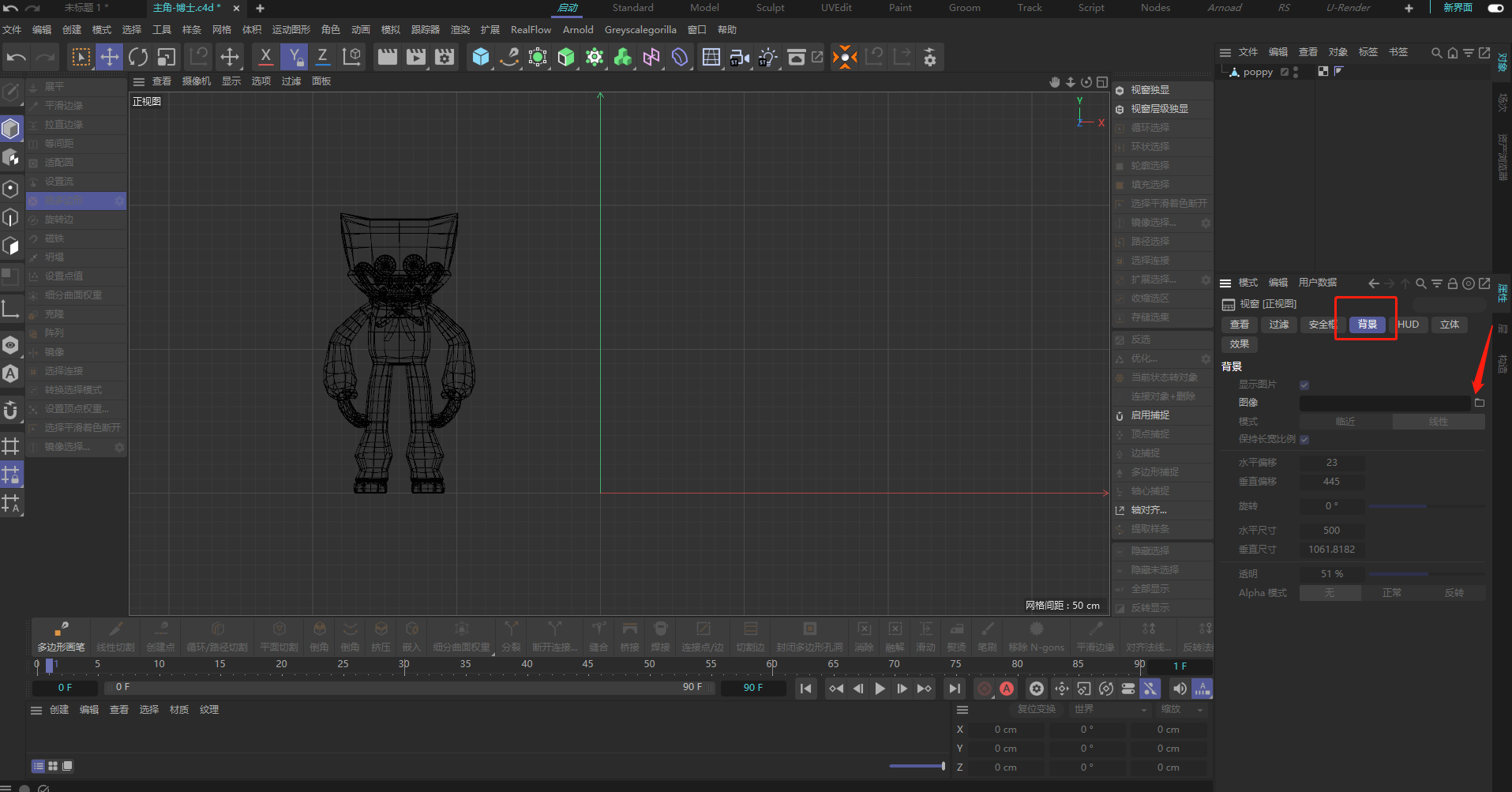Viewport: 1512px width, 792px height.
Task: Toggle the X axis lock icon
Action: point(265,57)
